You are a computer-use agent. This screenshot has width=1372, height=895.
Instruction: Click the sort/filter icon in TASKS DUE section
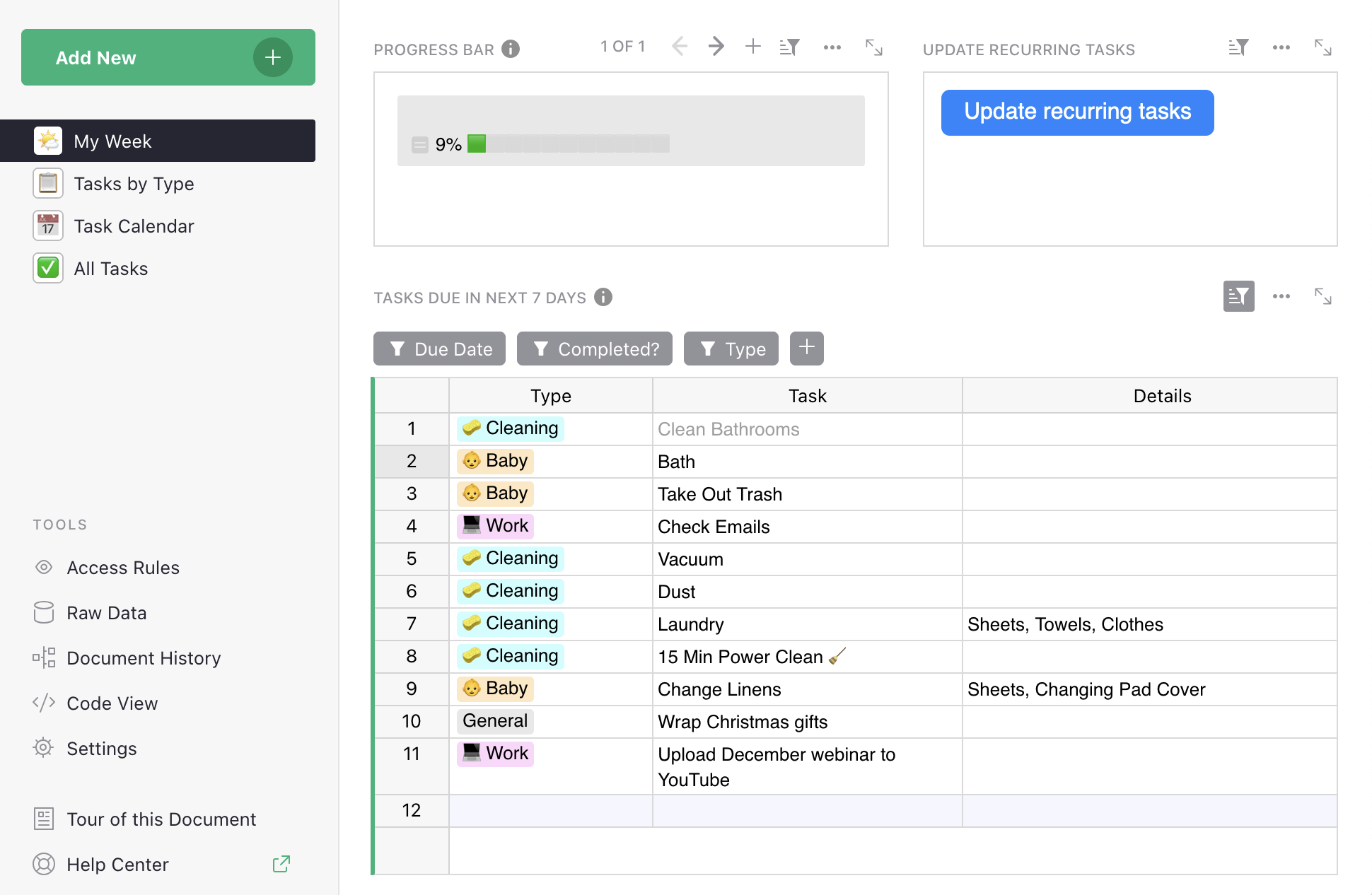click(1238, 297)
